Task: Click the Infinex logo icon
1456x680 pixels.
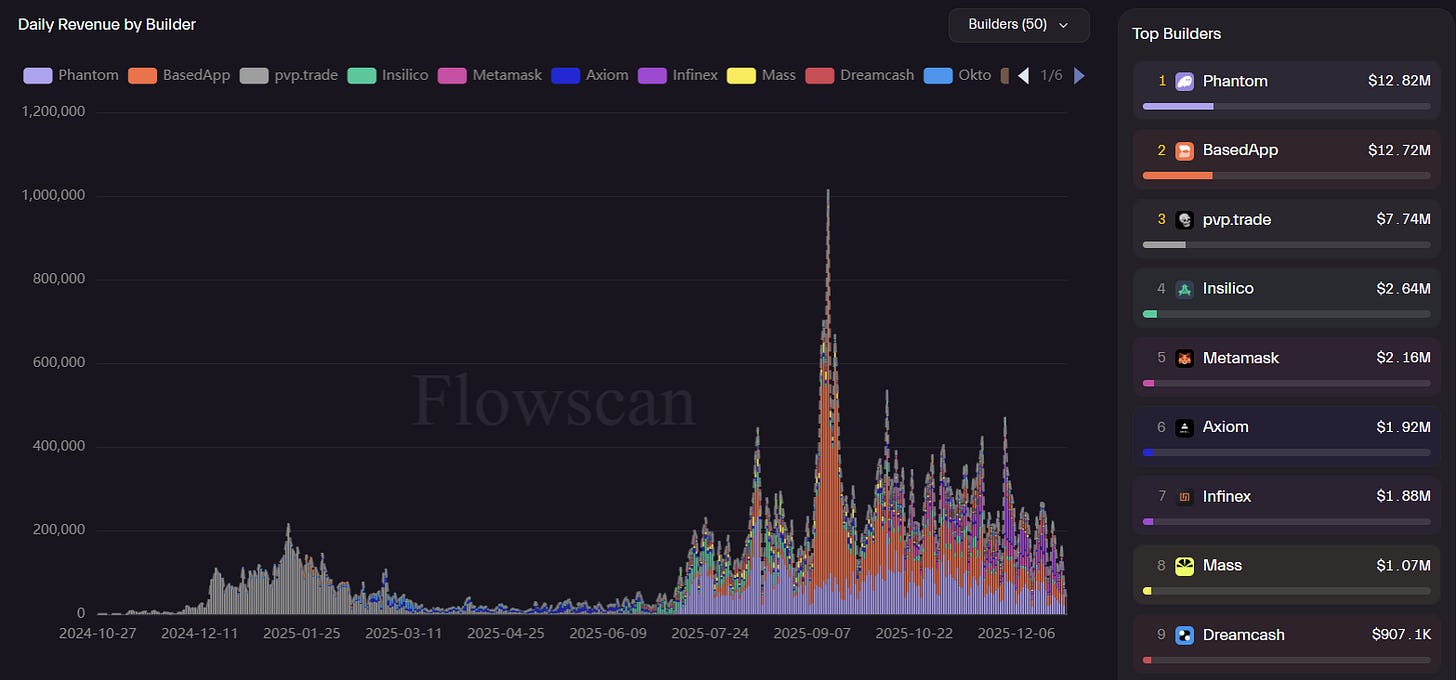Action: pyautogui.click(x=1184, y=497)
